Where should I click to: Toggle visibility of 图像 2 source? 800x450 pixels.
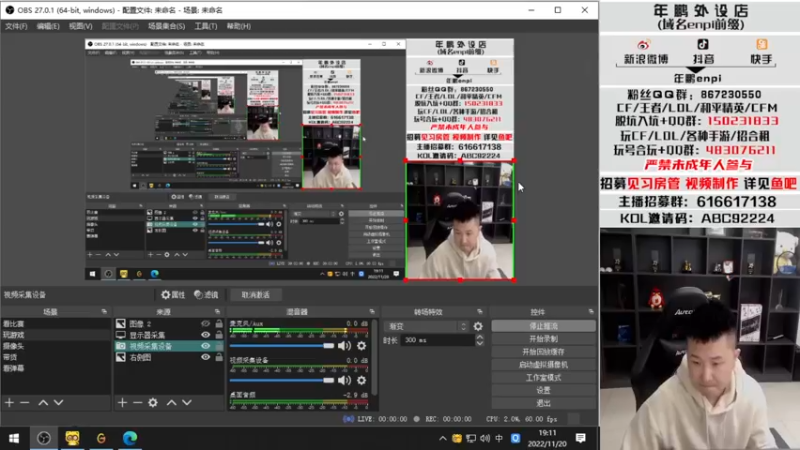click(206, 323)
